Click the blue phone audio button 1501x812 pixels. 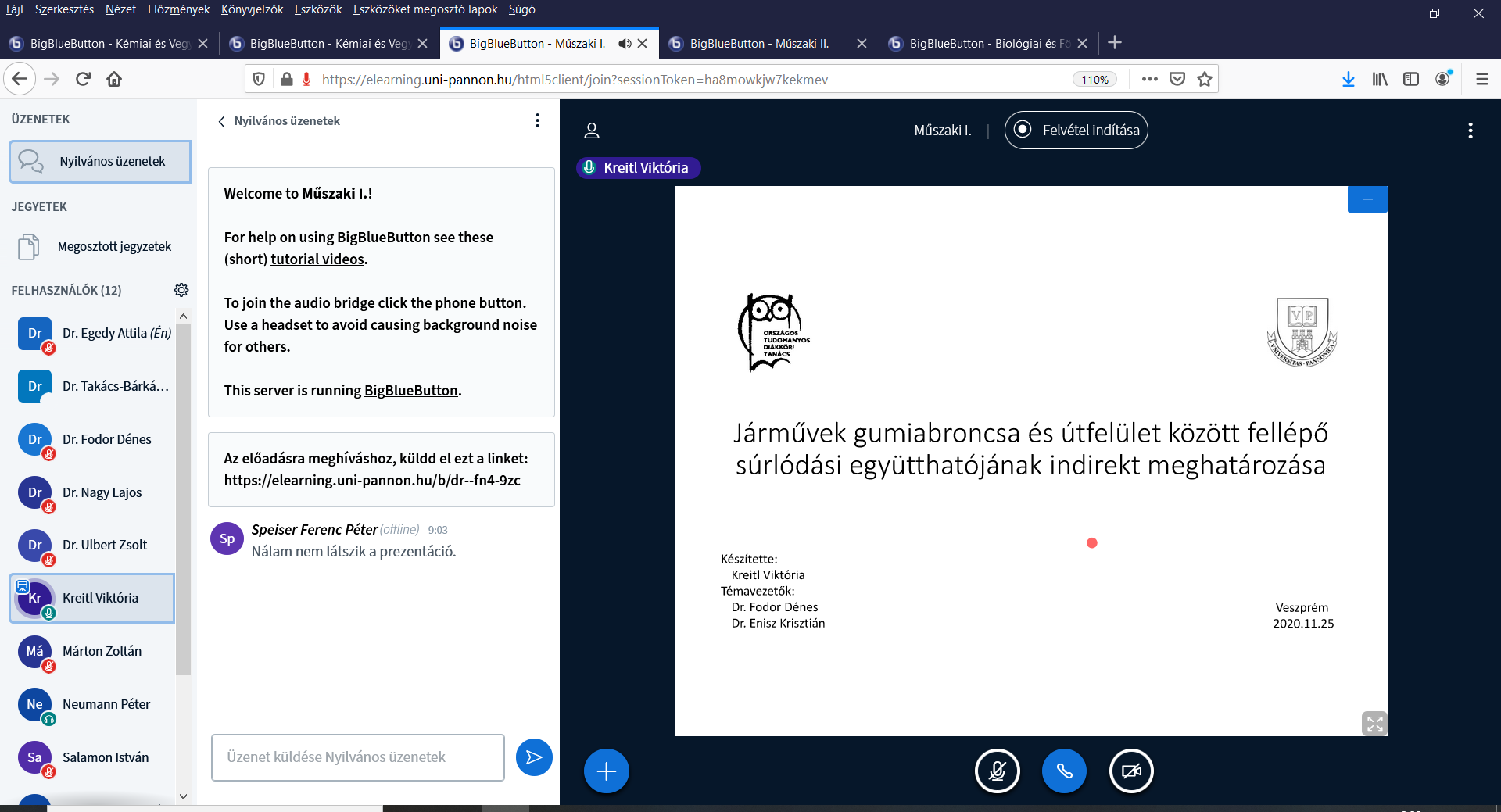pyautogui.click(x=1064, y=771)
